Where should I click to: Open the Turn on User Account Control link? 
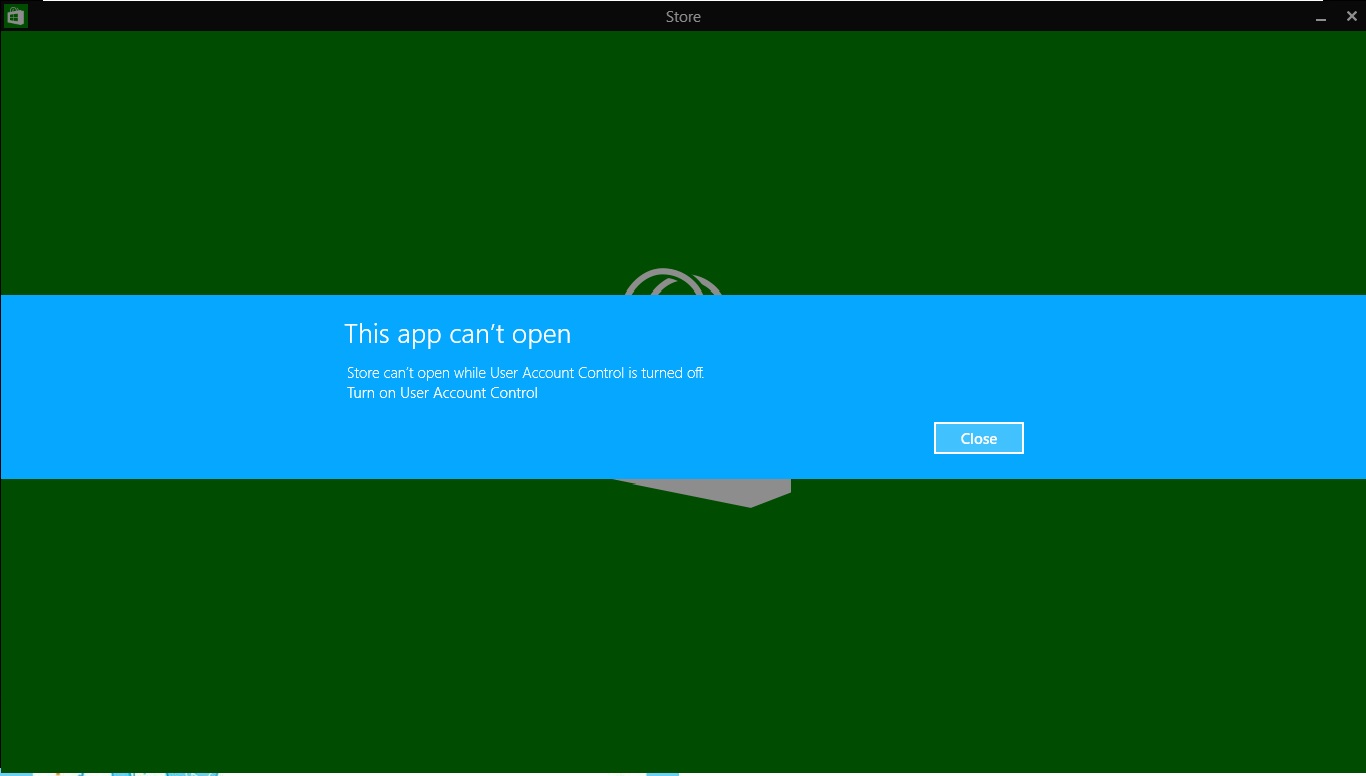[442, 393]
